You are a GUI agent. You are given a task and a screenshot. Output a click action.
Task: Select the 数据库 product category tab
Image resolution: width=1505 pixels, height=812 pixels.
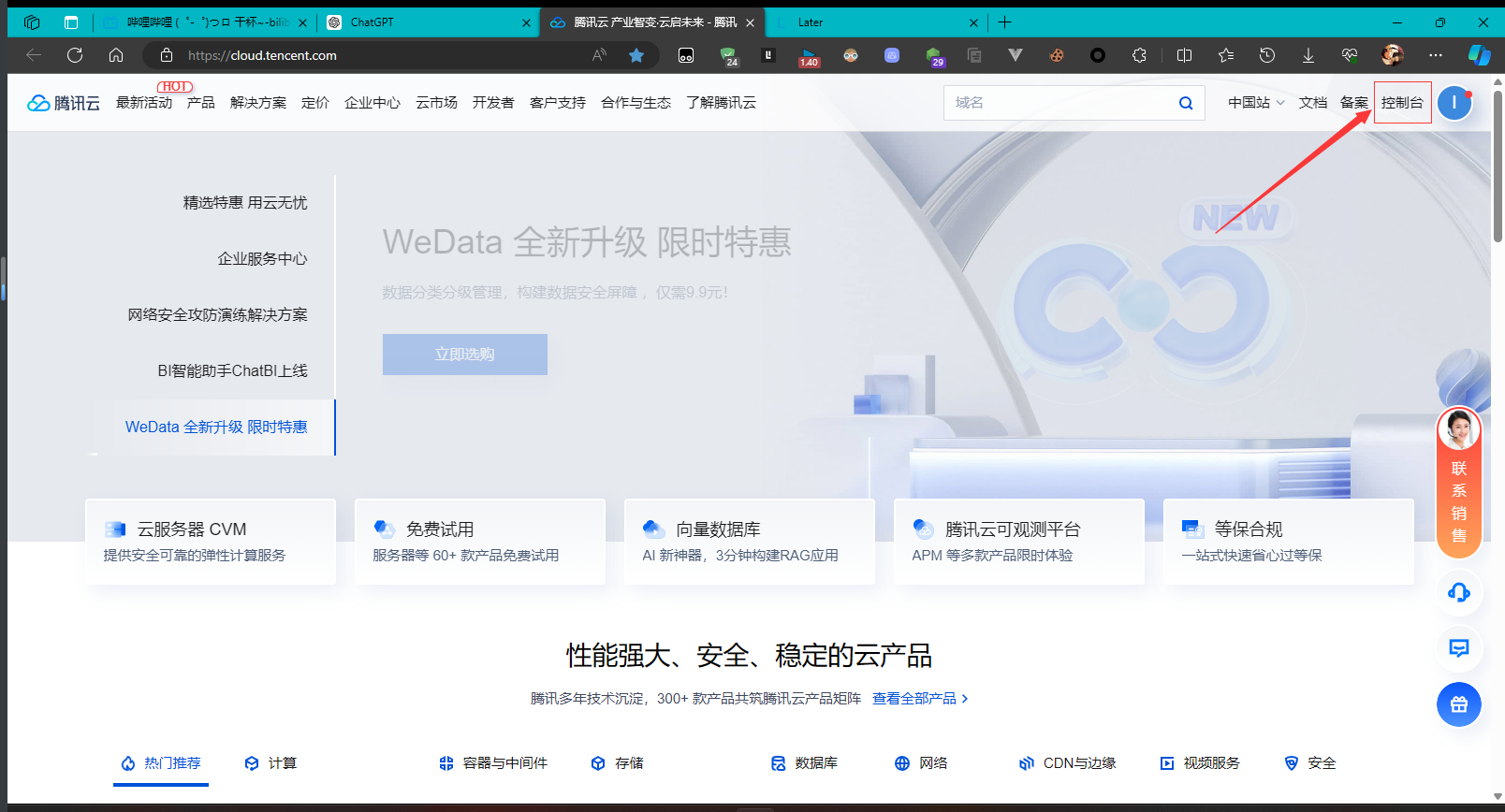(804, 763)
